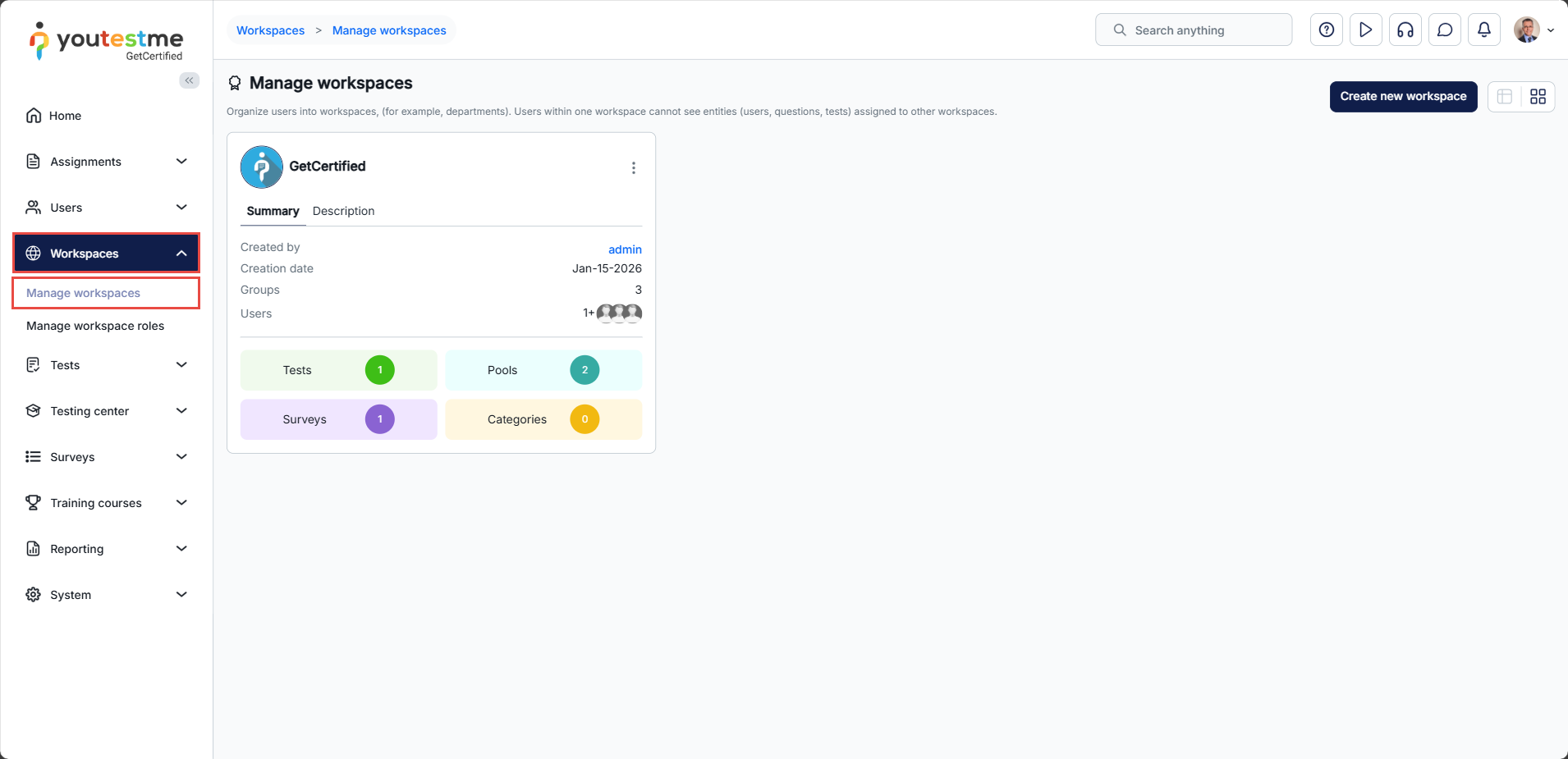Viewport: 1568px width, 759px height.
Task: Select Manage workspace roles in the sidebar
Action: coord(95,326)
